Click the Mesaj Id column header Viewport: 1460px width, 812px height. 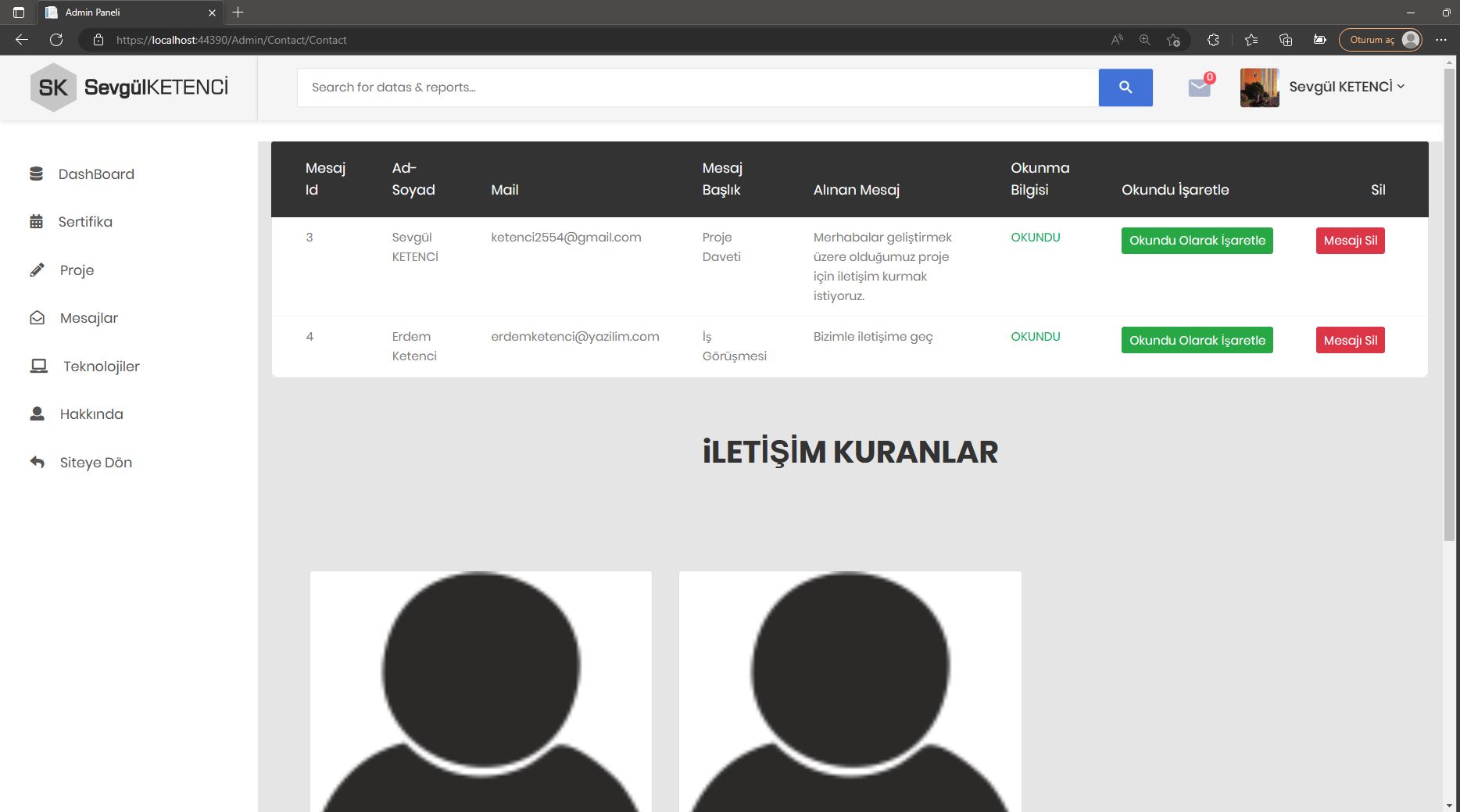(x=325, y=179)
